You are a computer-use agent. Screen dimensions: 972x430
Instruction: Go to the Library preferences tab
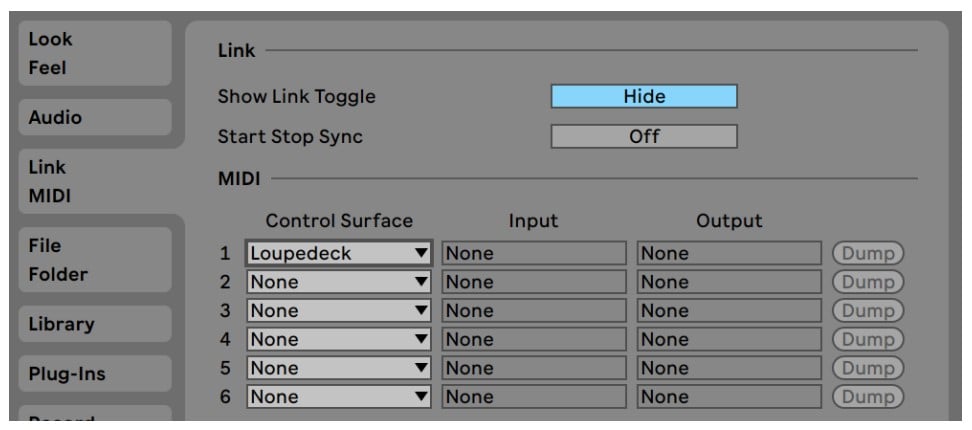(94, 324)
